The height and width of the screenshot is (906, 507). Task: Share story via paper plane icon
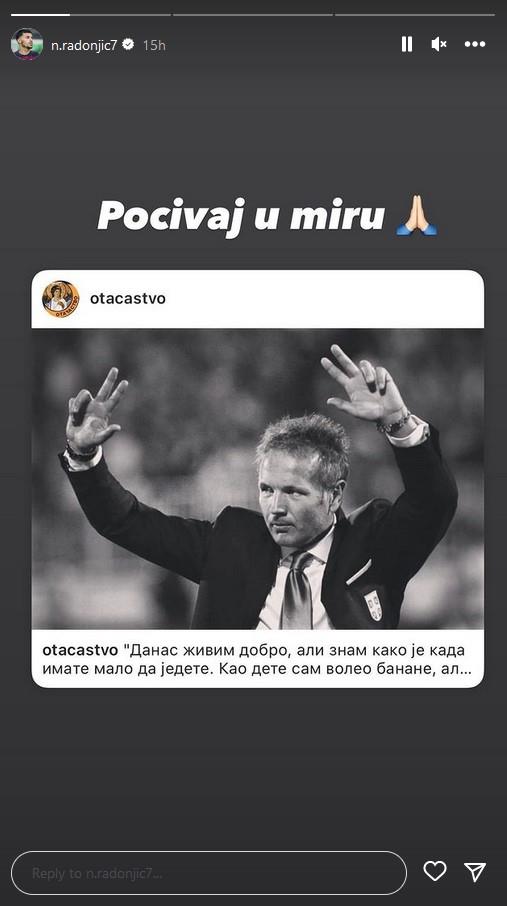pyautogui.click(x=475, y=871)
